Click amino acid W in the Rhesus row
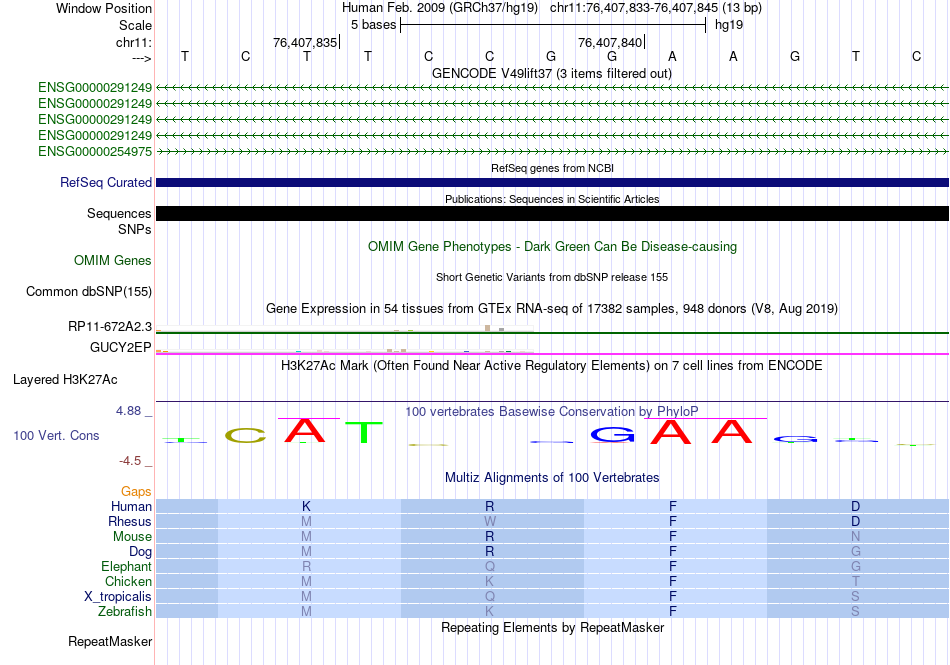Screen dimensions: 950x665 tap(490, 521)
